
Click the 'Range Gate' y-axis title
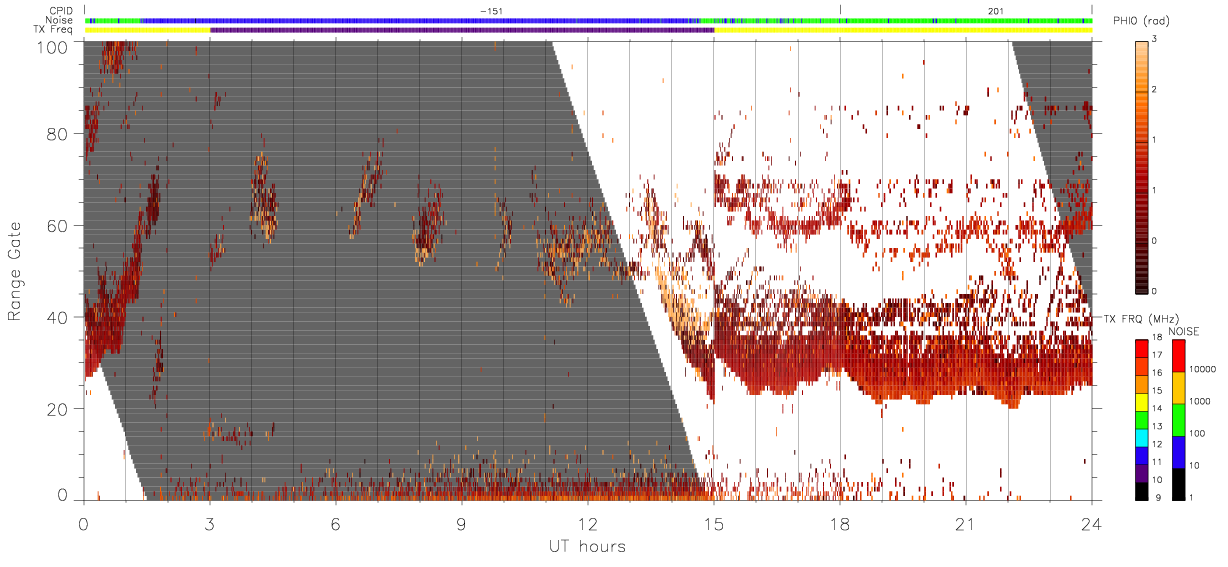point(16,271)
